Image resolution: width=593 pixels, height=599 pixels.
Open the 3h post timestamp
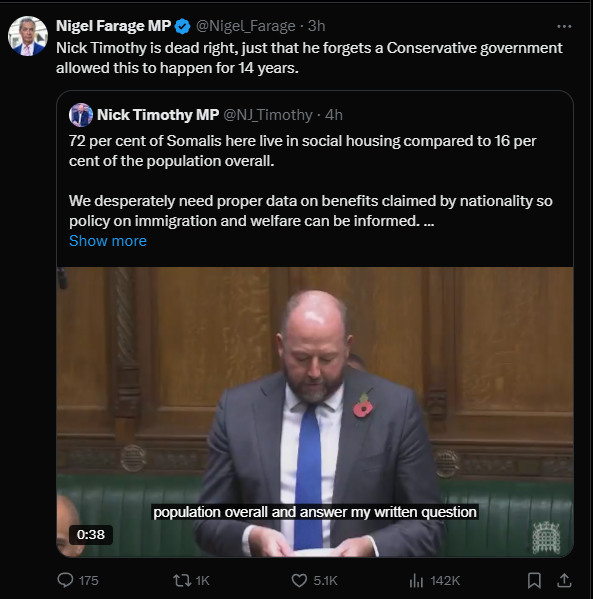[x=316, y=26]
